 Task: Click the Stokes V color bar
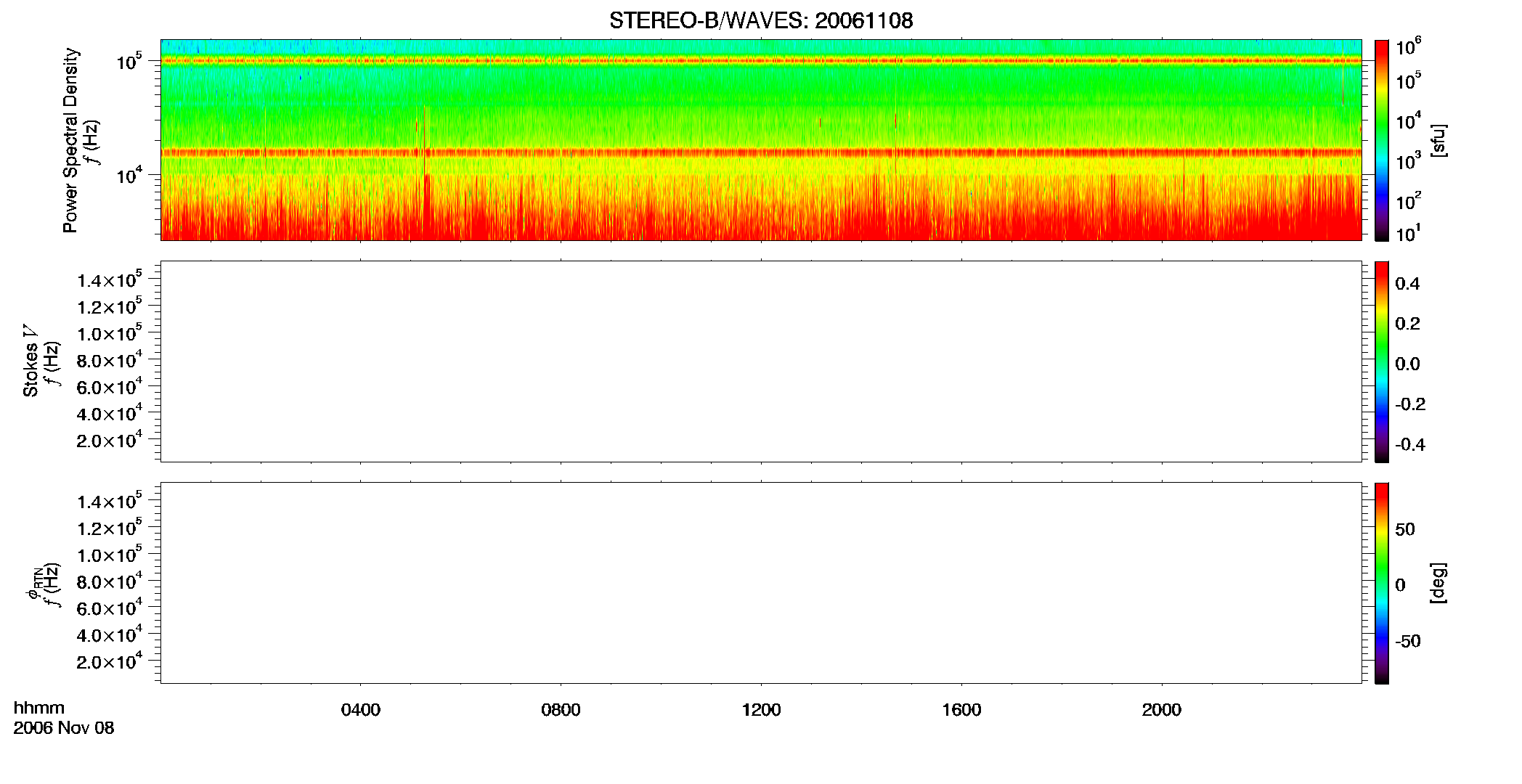[1381, 362]
